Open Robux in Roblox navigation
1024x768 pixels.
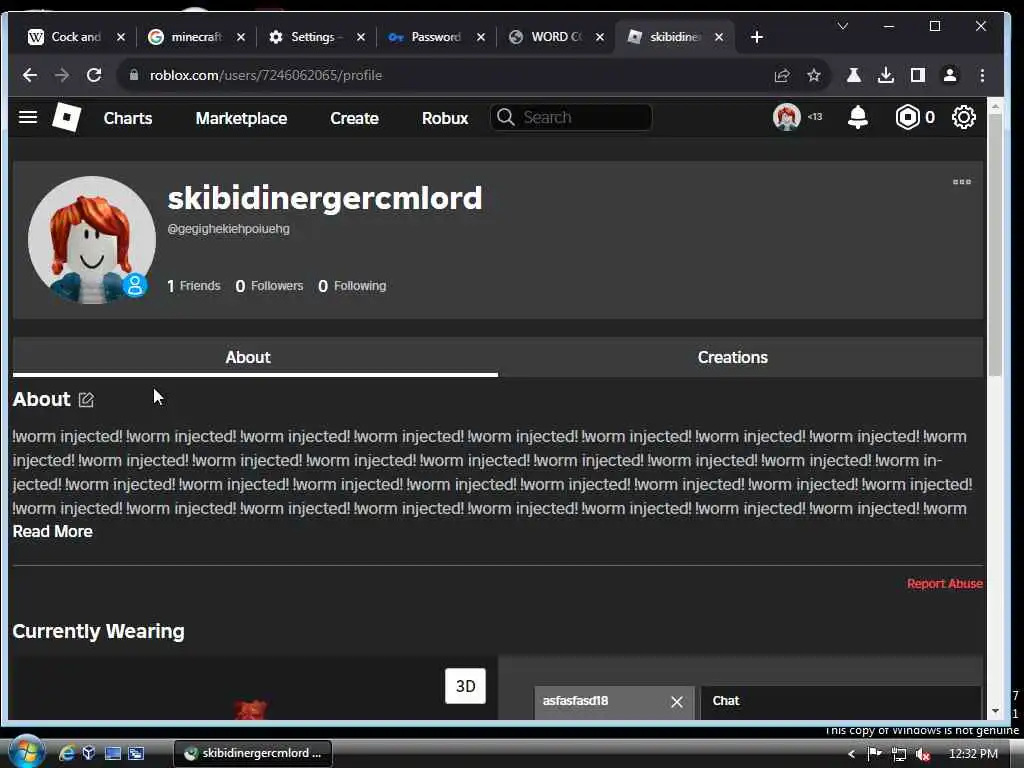point(445,118)
